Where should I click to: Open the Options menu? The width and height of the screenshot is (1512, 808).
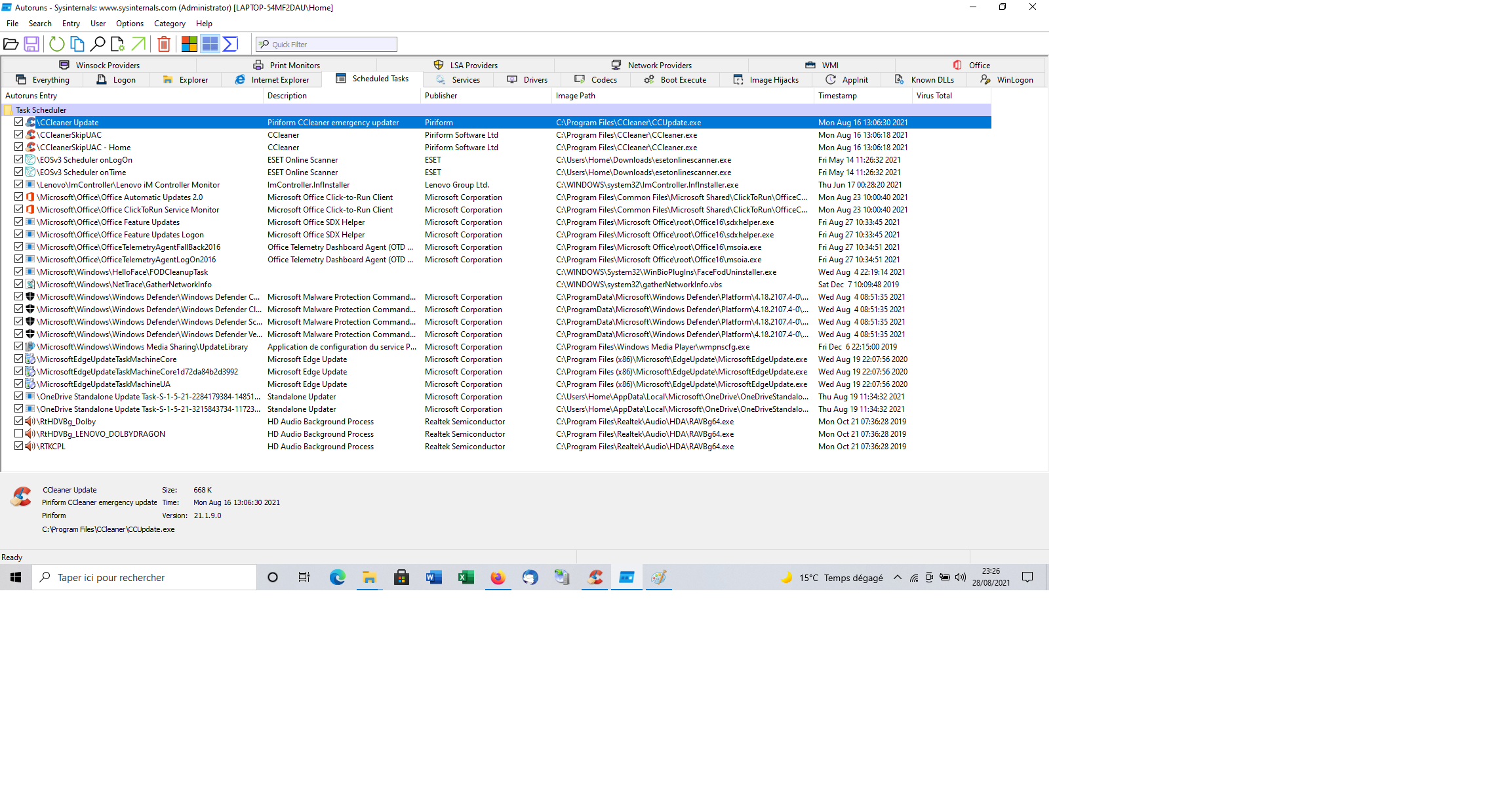click(x=130, y=23)
